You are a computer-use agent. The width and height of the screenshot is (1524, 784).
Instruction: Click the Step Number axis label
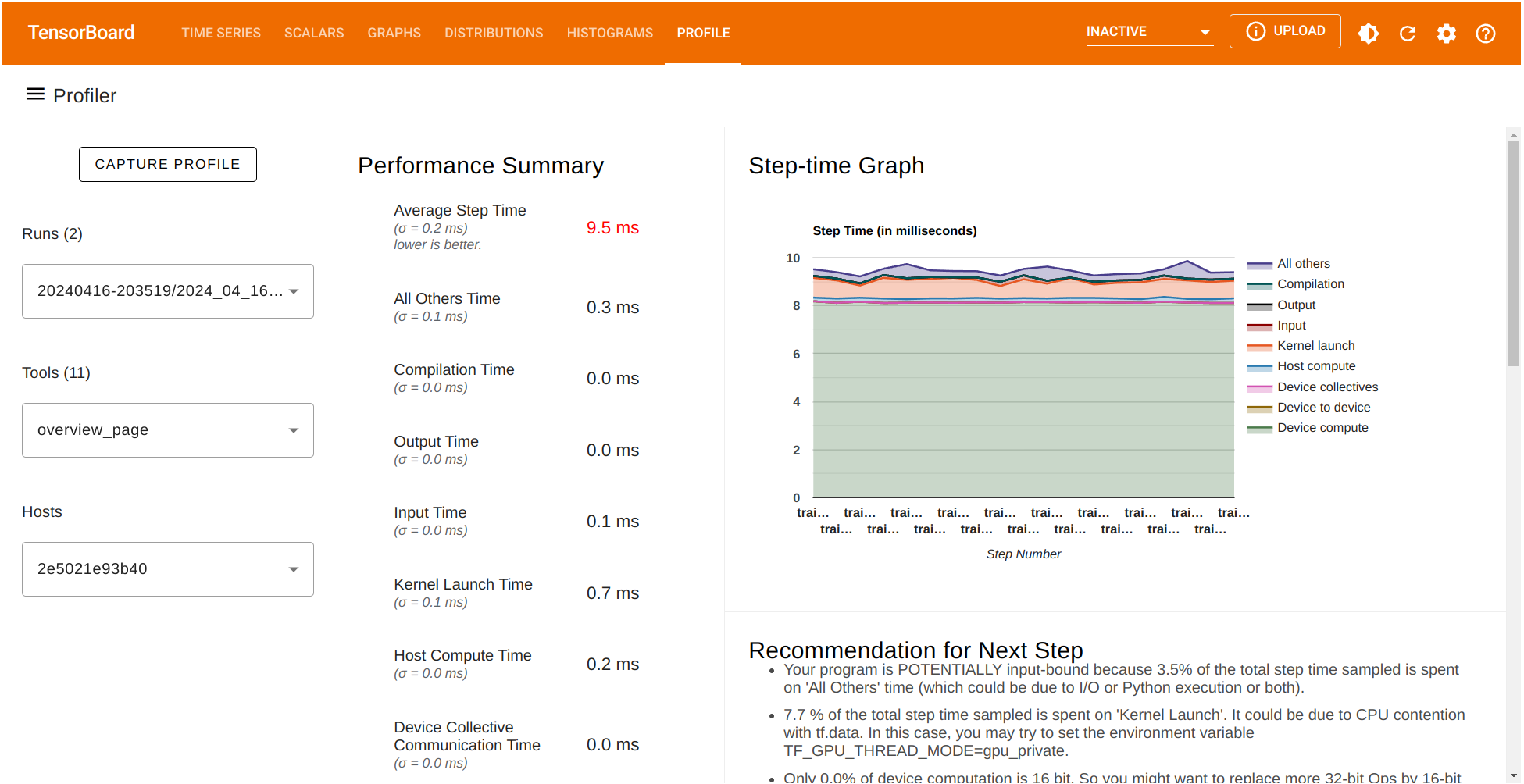pyautogui.click(x=1023, y=554)
